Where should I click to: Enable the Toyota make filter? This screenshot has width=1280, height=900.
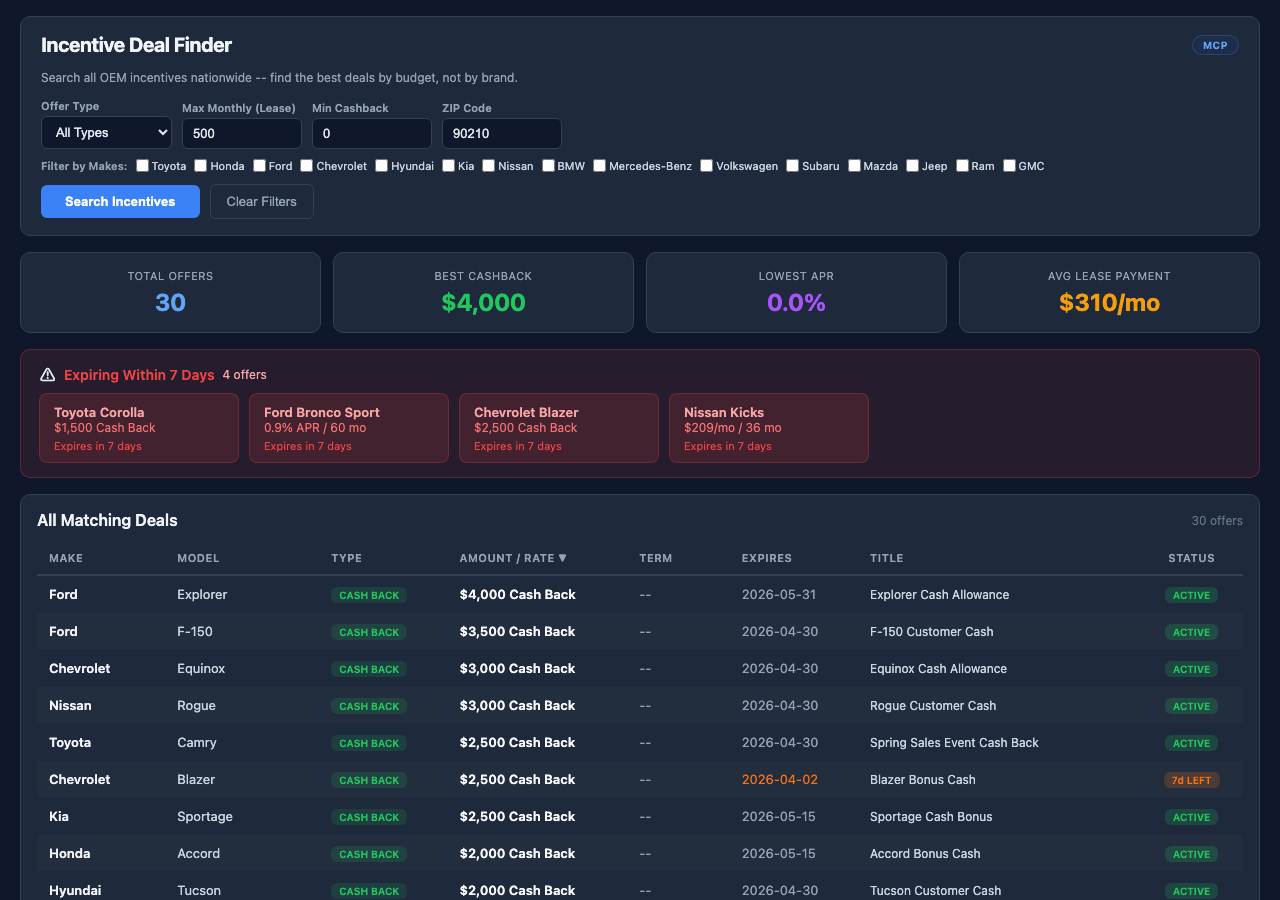[x=141, y=165]
